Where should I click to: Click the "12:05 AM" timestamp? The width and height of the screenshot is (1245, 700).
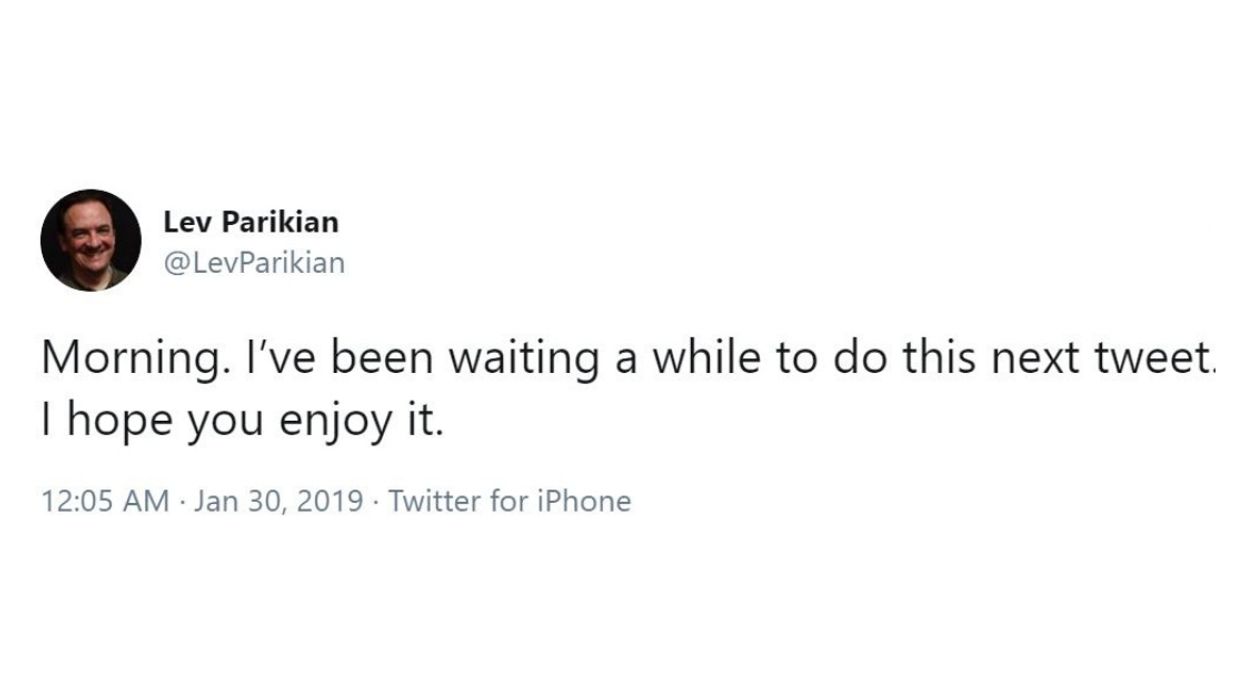pyautogui.click(x=105, y=501)
